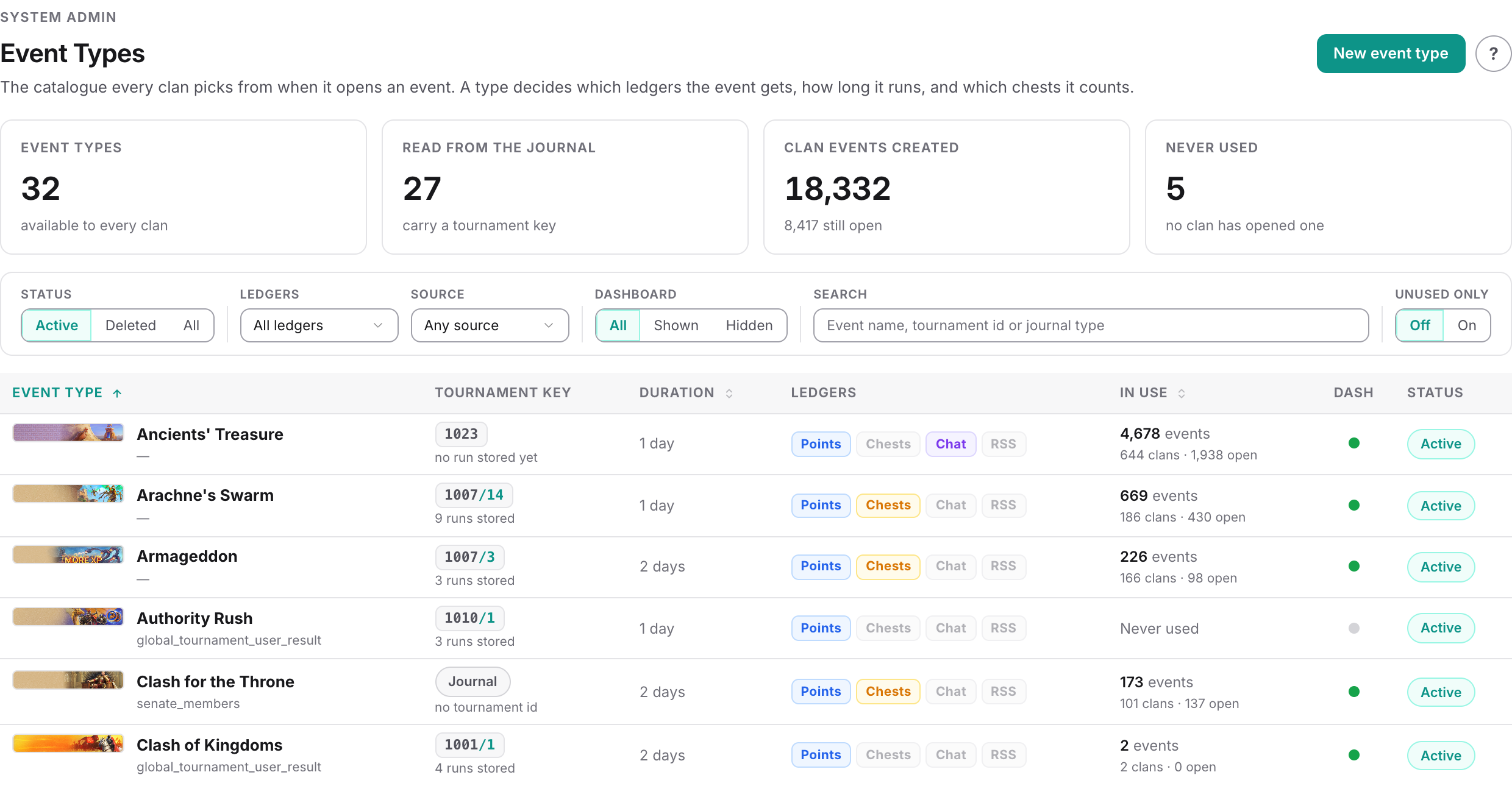Open the Armageddon event type name
This screenshot has width=1512, height=786.
pos(187,556)
